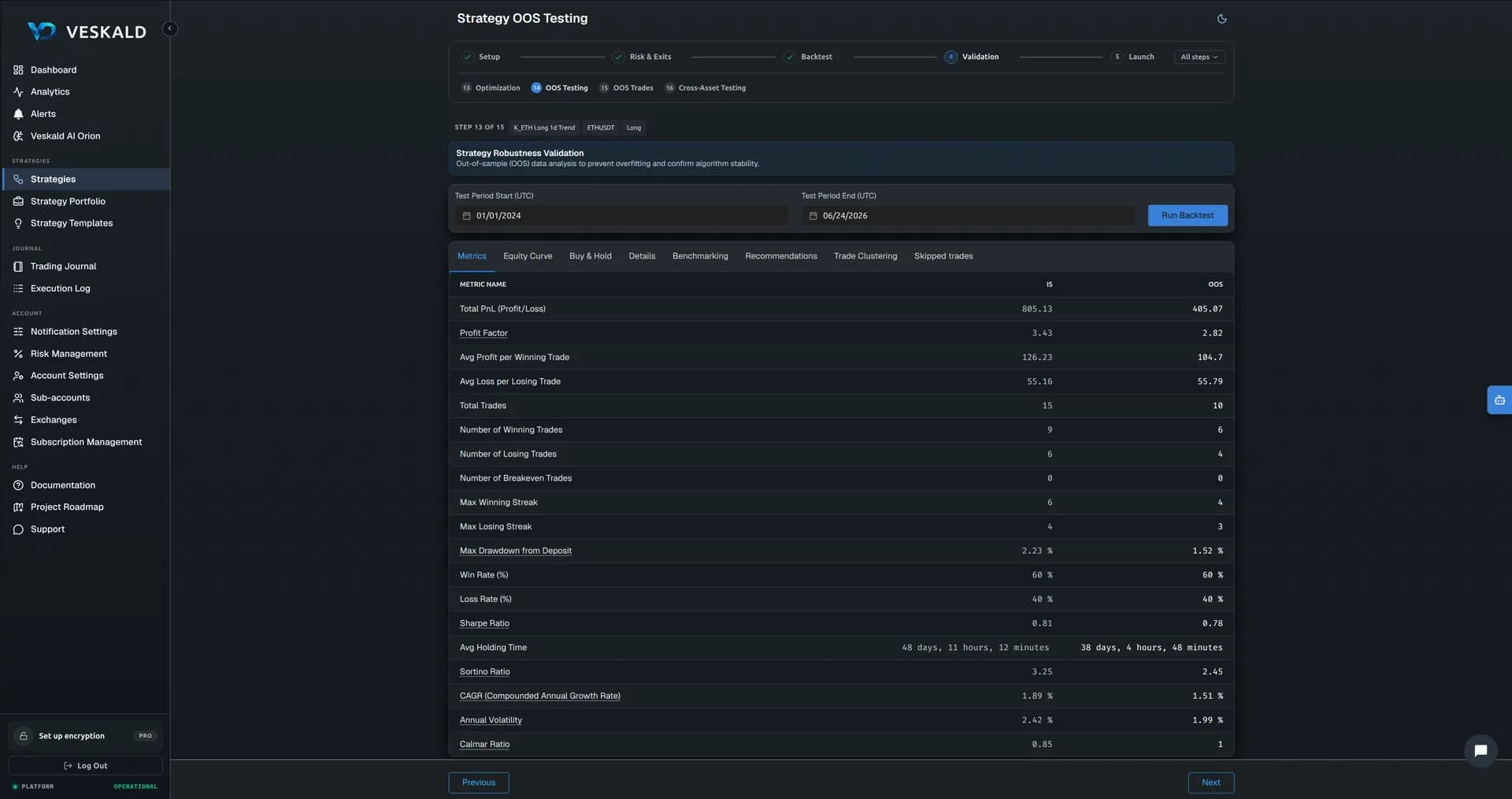The height and width of the screenshot is (799, 1512).
Task: Switch to the Details tab
Action: pyautogui.click(x=642, y=256)
